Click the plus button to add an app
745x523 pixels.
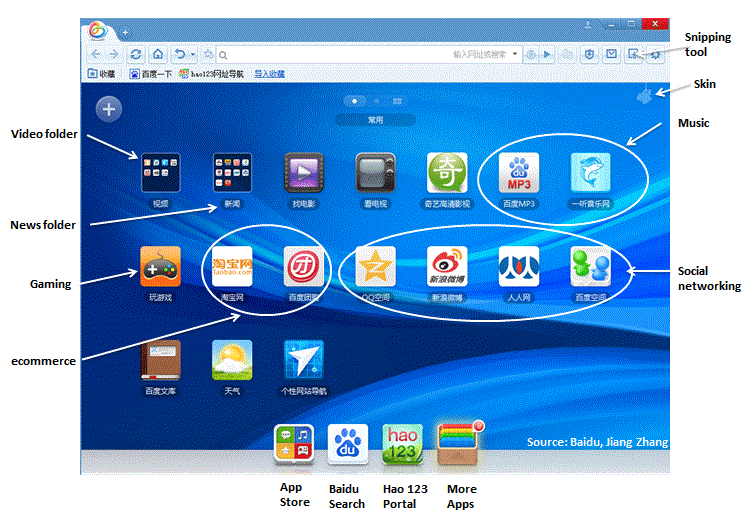[x=109, y=109]
